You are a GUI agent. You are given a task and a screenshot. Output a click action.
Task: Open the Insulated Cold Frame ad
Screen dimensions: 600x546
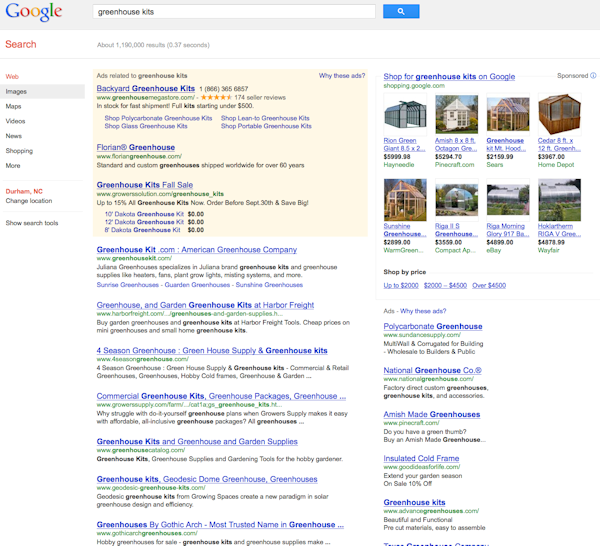(421, 458)
